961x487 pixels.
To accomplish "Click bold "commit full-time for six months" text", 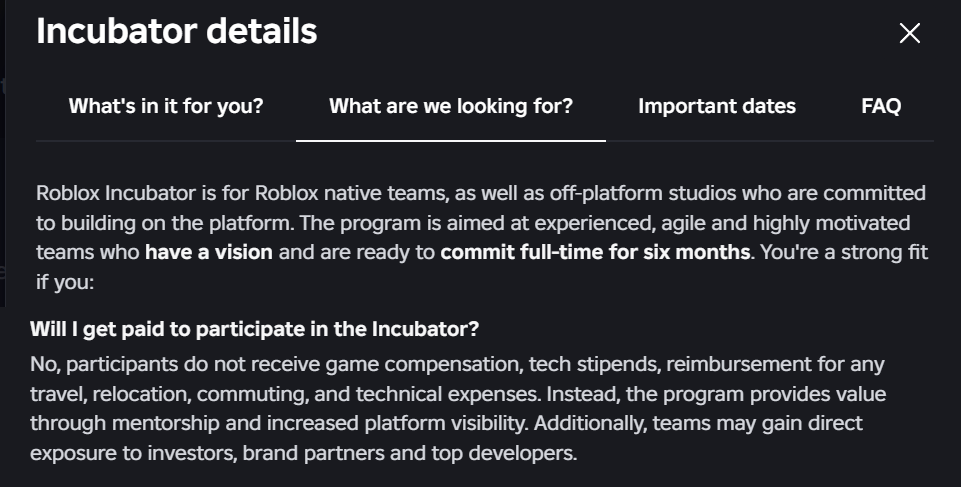I will [x=595, y=252].
